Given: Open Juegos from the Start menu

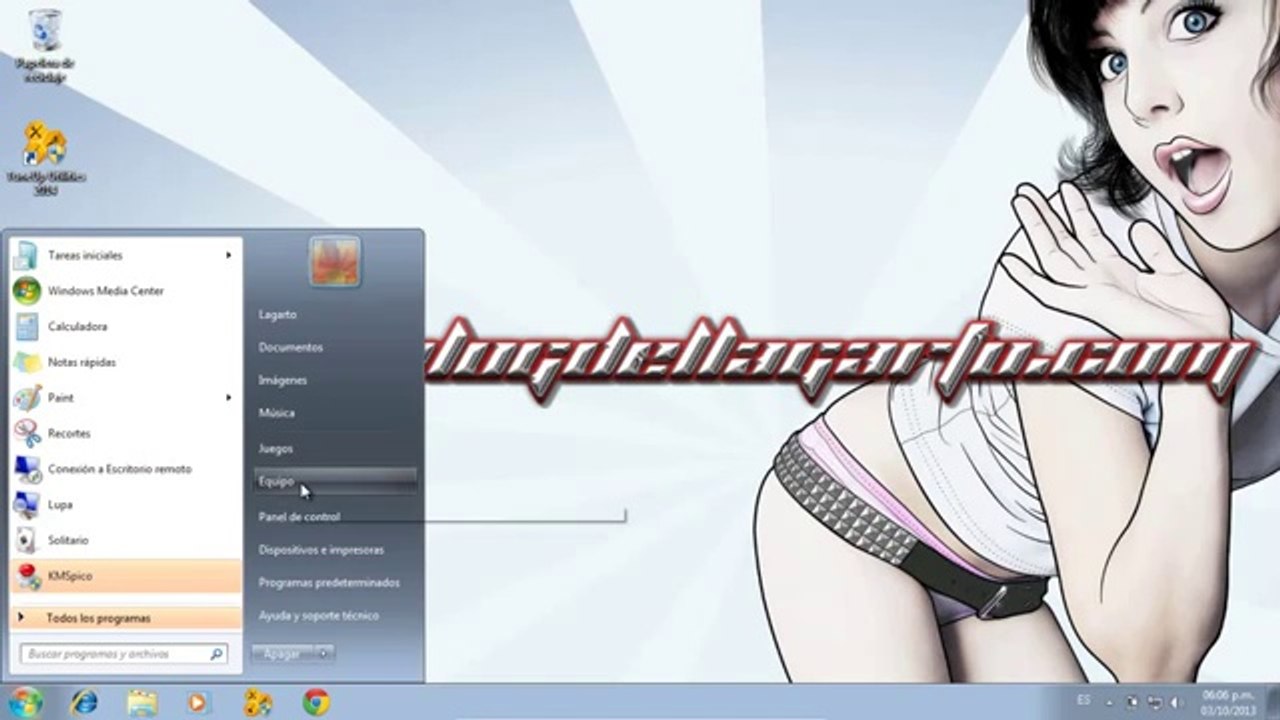Looking at the screenshot, I should 275,448.
